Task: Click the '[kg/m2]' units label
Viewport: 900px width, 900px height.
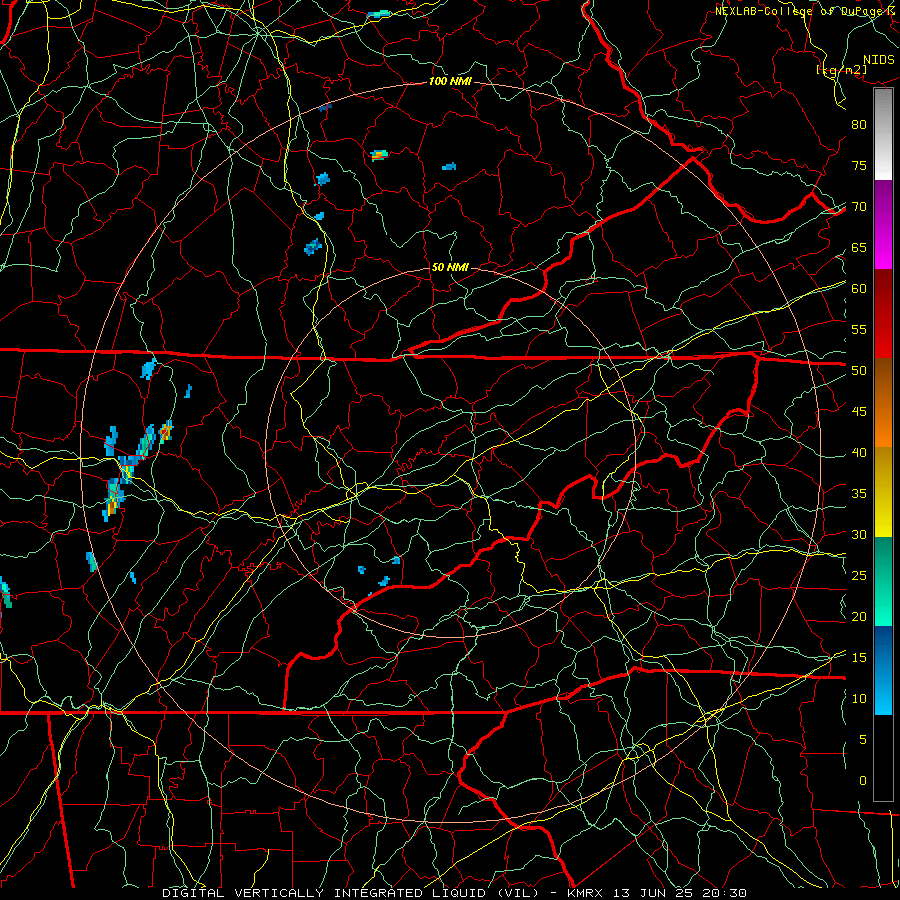Action: pos(841,70)
